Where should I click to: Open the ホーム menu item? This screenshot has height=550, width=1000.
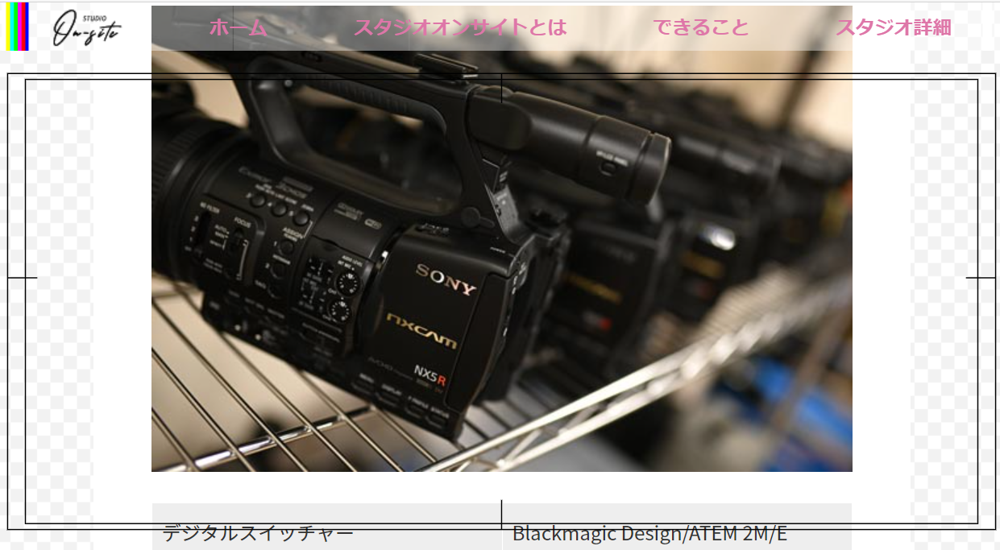coord(238,27)
